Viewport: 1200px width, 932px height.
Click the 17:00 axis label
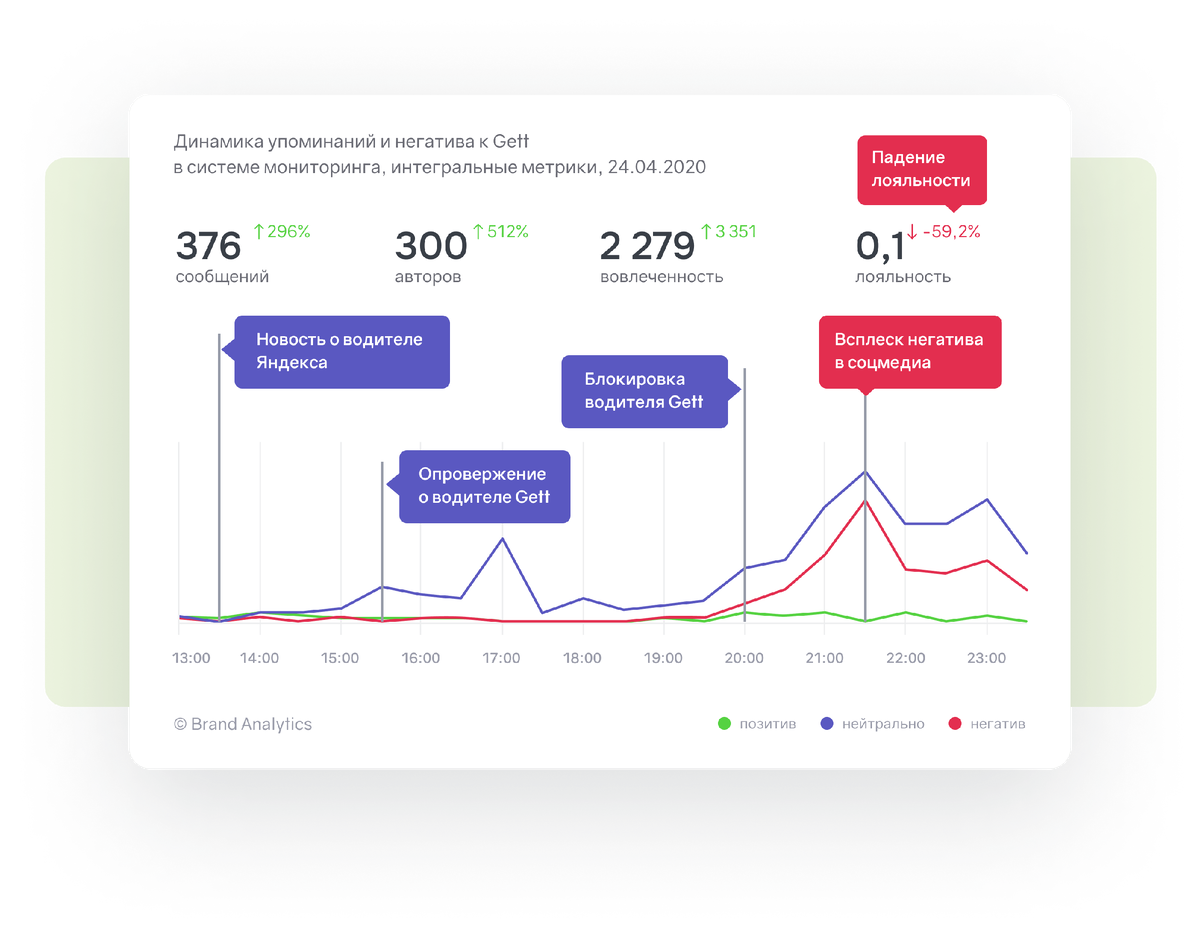(501, 658)
